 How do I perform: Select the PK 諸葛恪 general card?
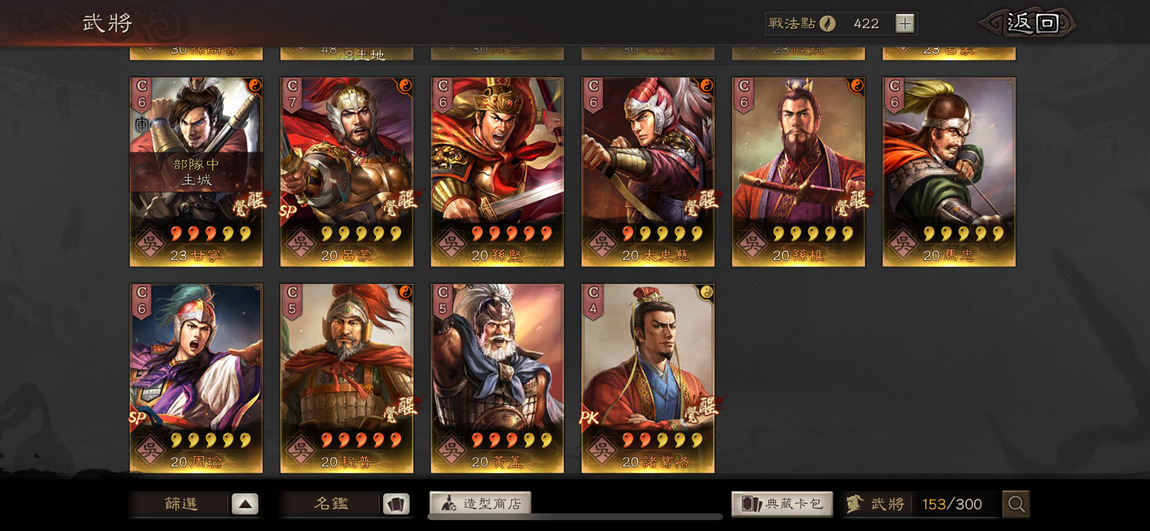click(x=648, y=378)
